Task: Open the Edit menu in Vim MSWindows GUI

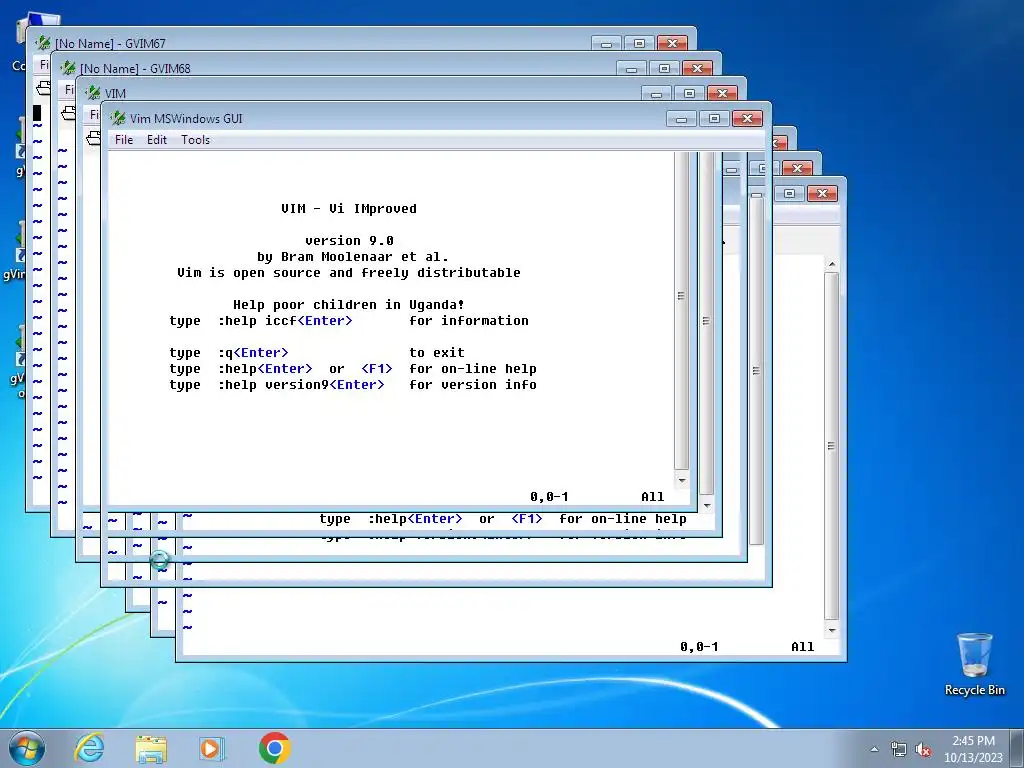Action: (157, 140)
